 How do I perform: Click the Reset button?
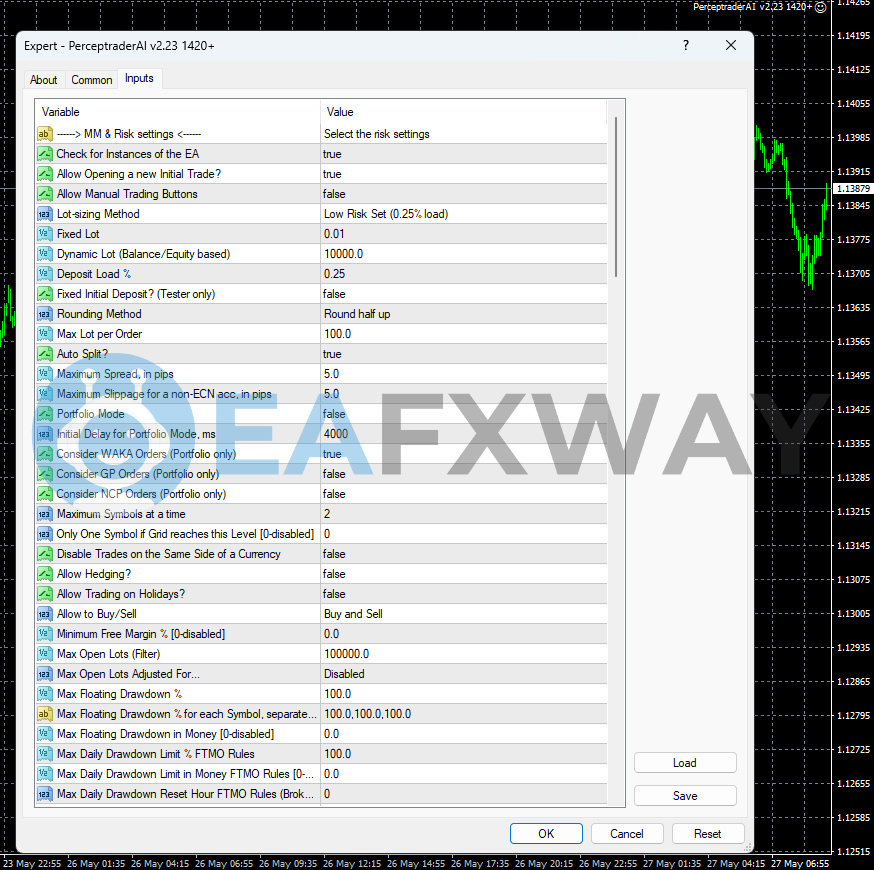pos(708,834)
